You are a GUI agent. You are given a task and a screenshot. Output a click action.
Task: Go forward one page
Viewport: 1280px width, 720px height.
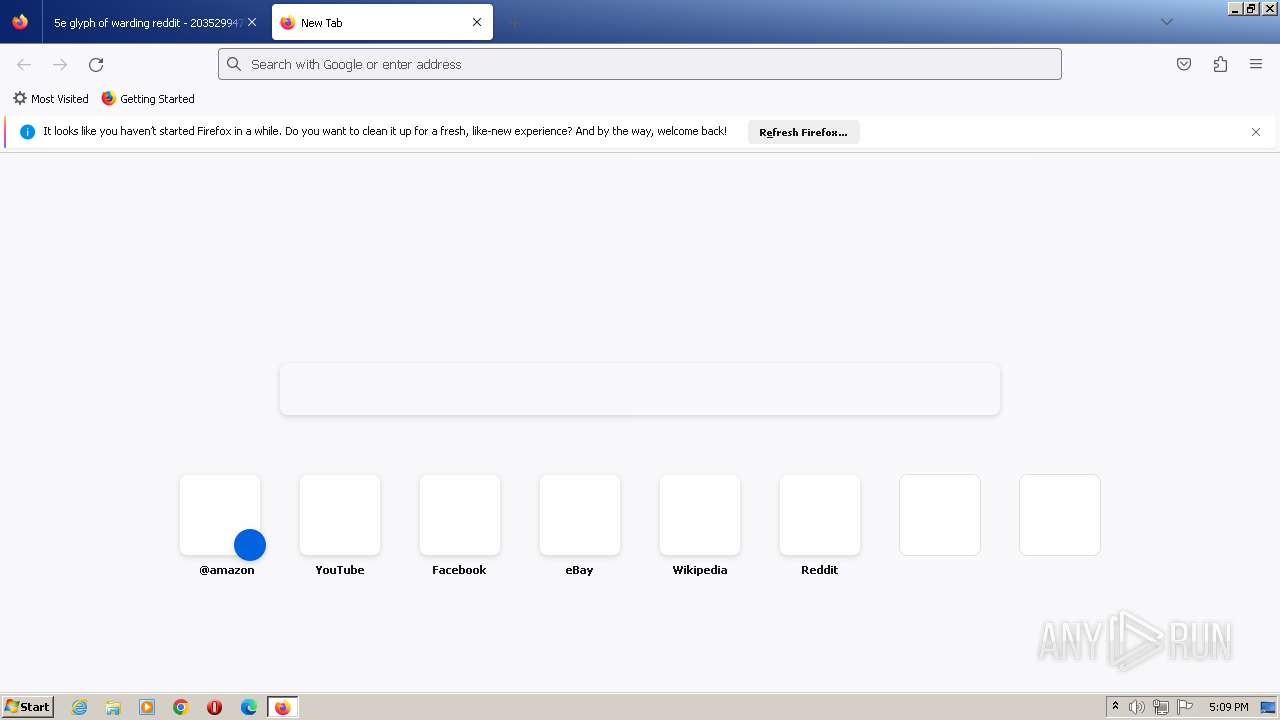point(60,64)
